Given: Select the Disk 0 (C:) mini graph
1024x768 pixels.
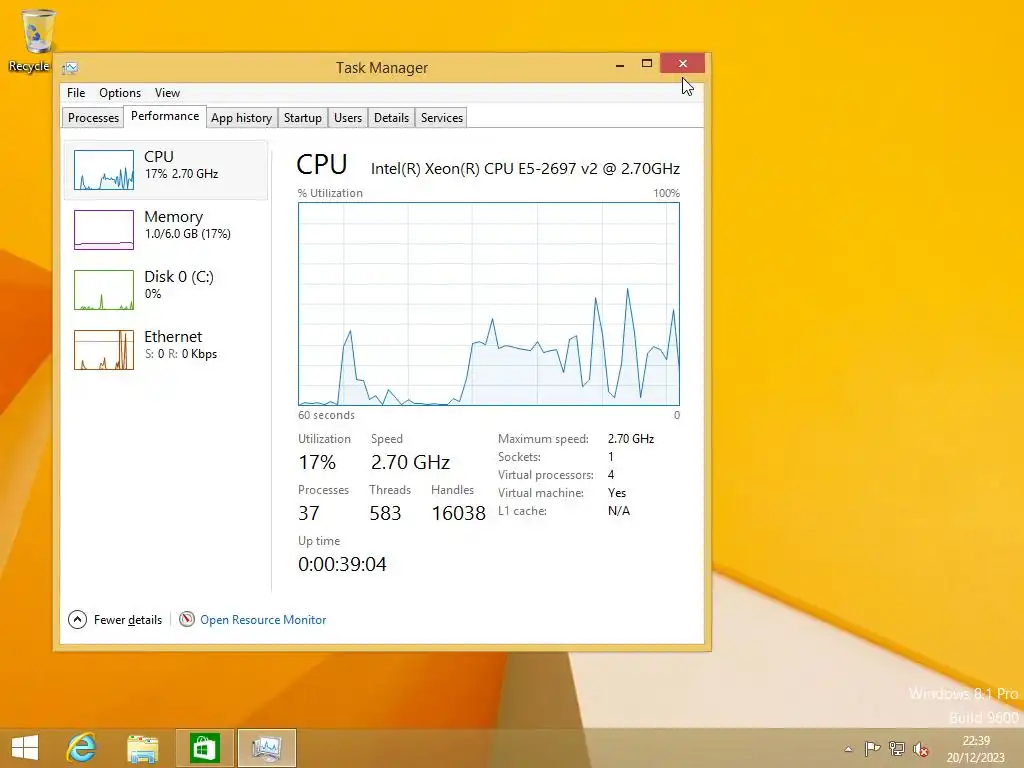Looking at the screenshot, I should (x=104, y=290).
